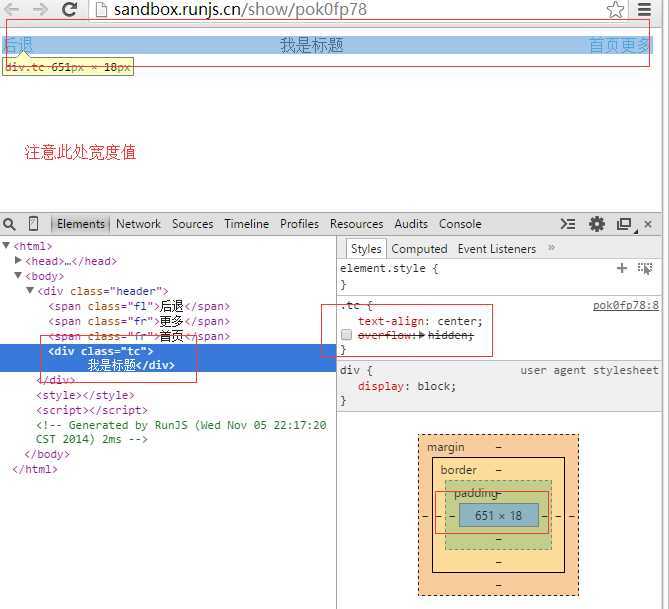Open DevTools settings gear
The width and height of the screenshot is (669, 609).
coord(596,224)
